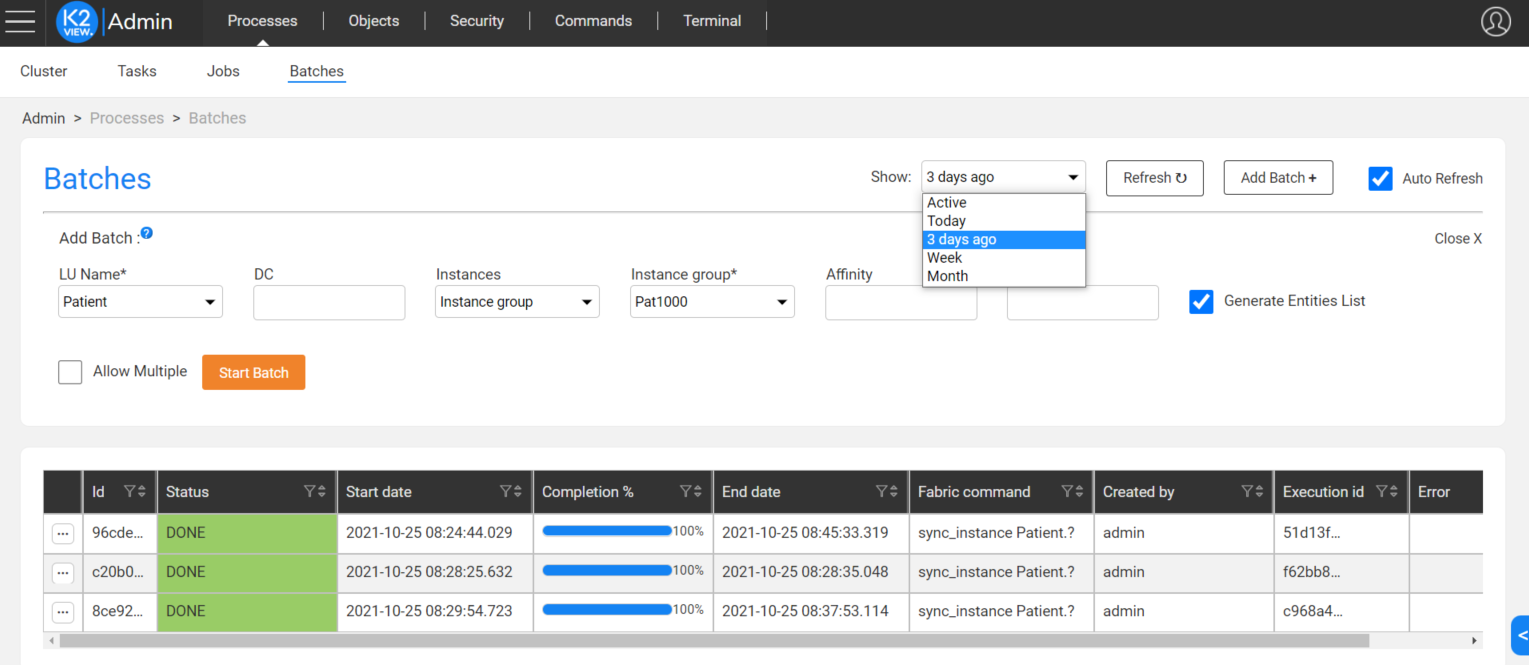Open row actions for batch 96cde

click(x=63, y=534)
